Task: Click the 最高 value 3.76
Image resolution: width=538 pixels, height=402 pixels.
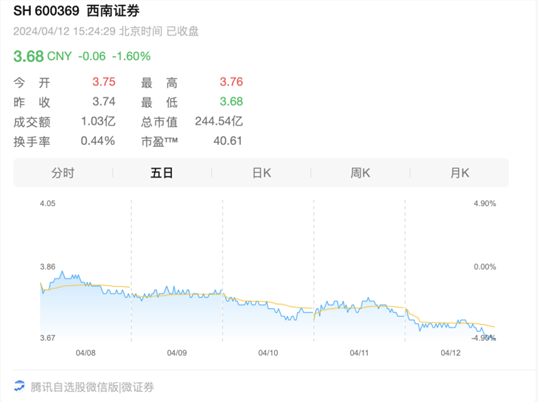Action: [x=231, y=82]
